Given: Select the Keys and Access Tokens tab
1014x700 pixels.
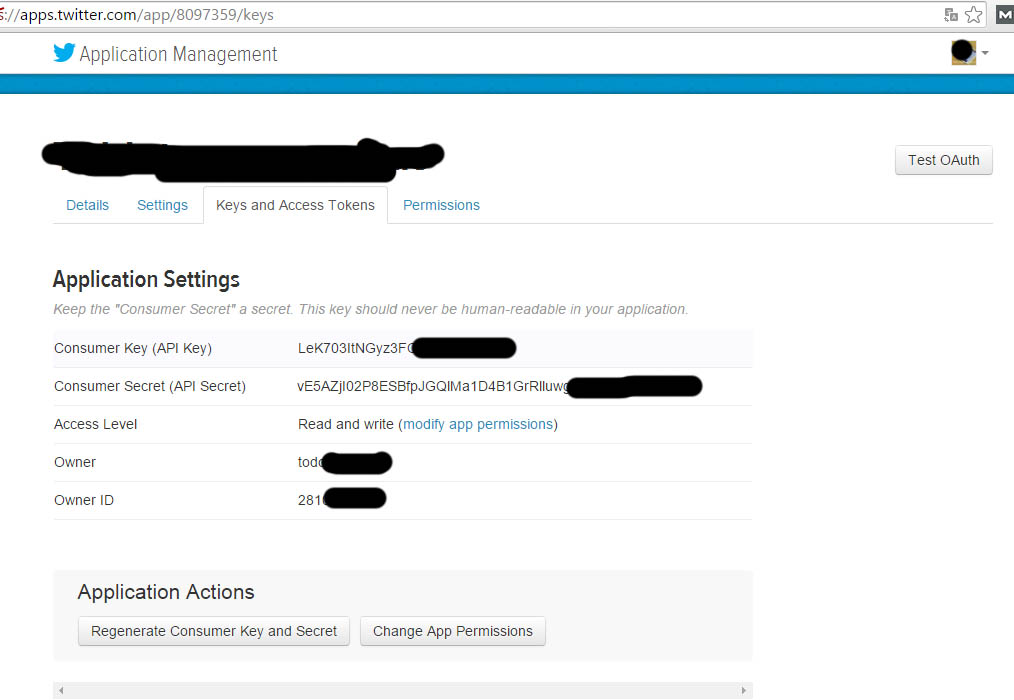Looking at the screenshot, I should click(295, 205).
